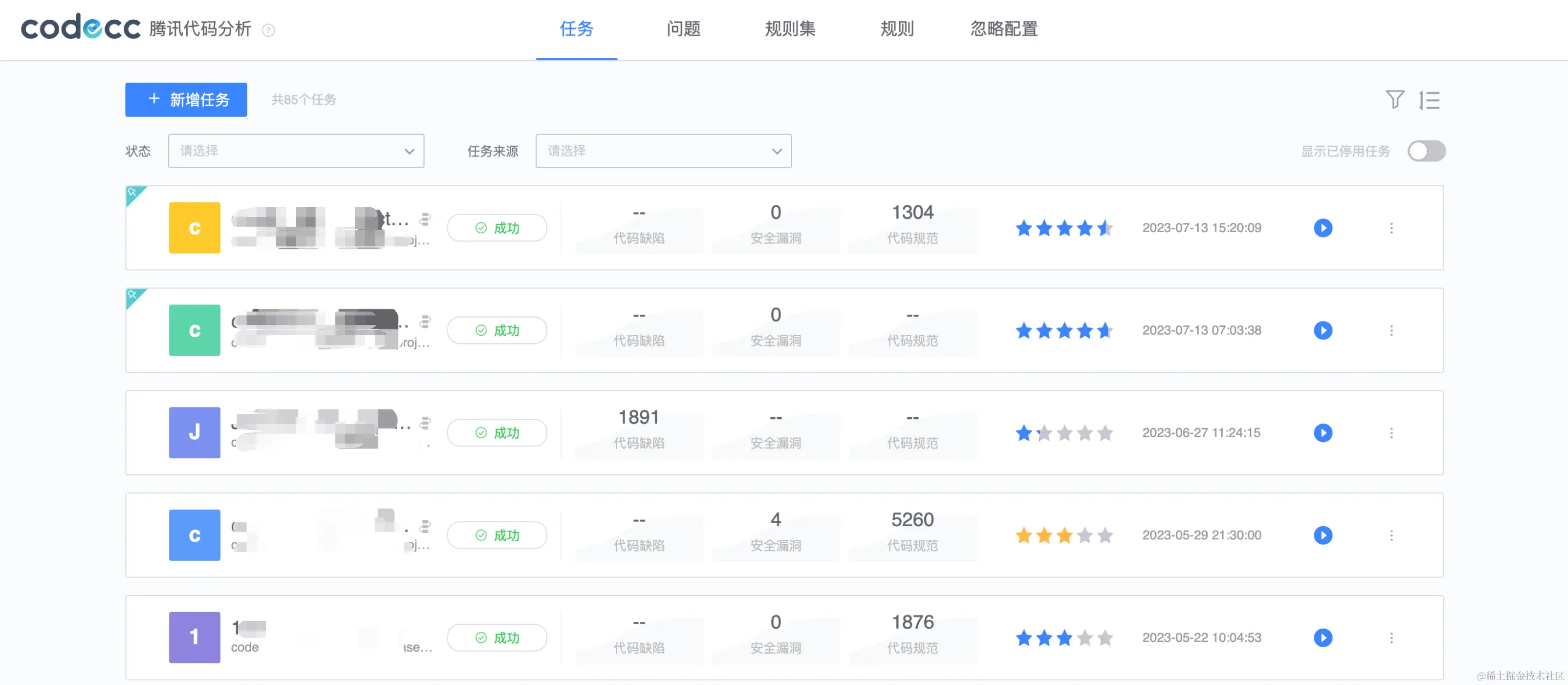Start analysis for the 2023-06-27 11:24:15 task
This screenshot has height=685, width=1568.
(x=1322, y=433)
